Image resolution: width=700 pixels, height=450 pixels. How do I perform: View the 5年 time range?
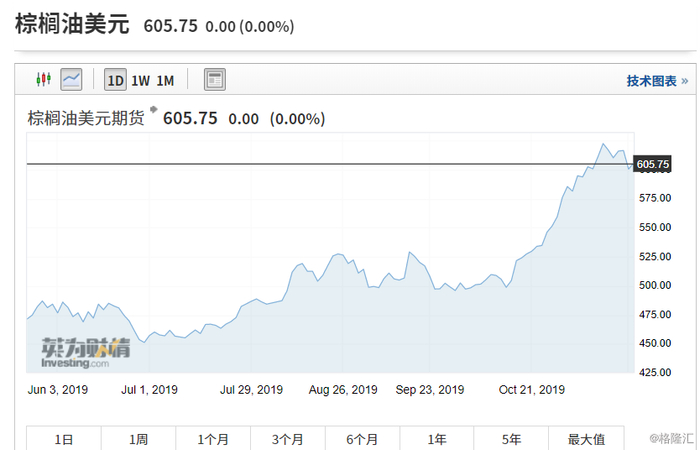[x=511, y=439]
